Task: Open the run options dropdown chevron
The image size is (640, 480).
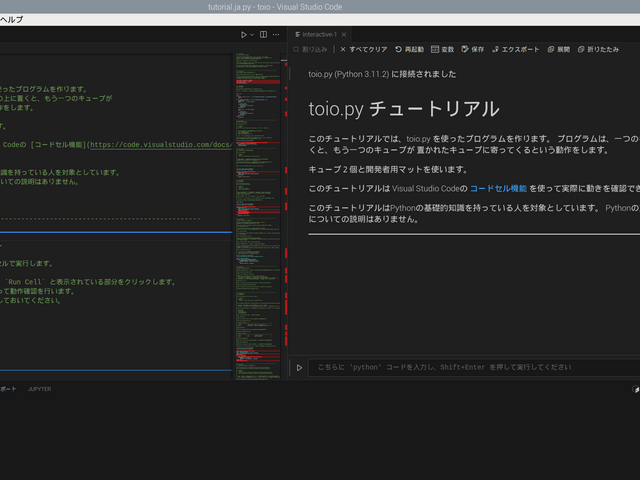Action: (x=252, y=35)
